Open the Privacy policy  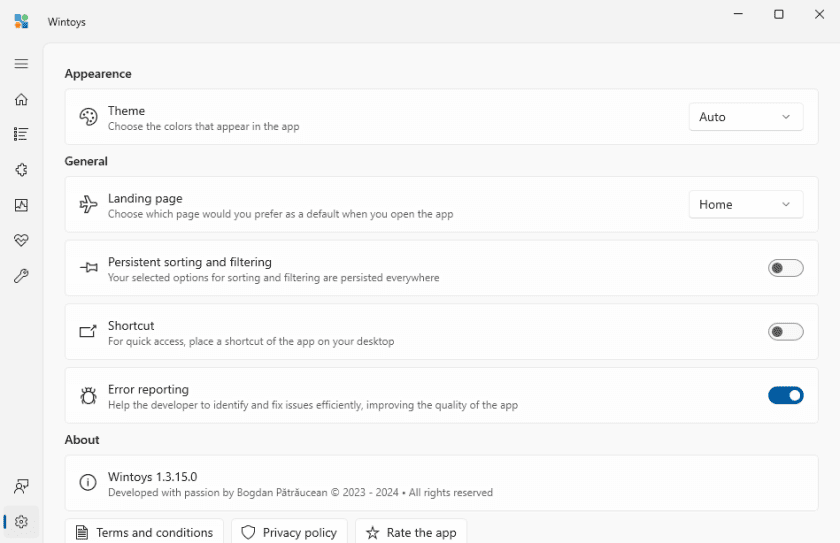[289, 532]
